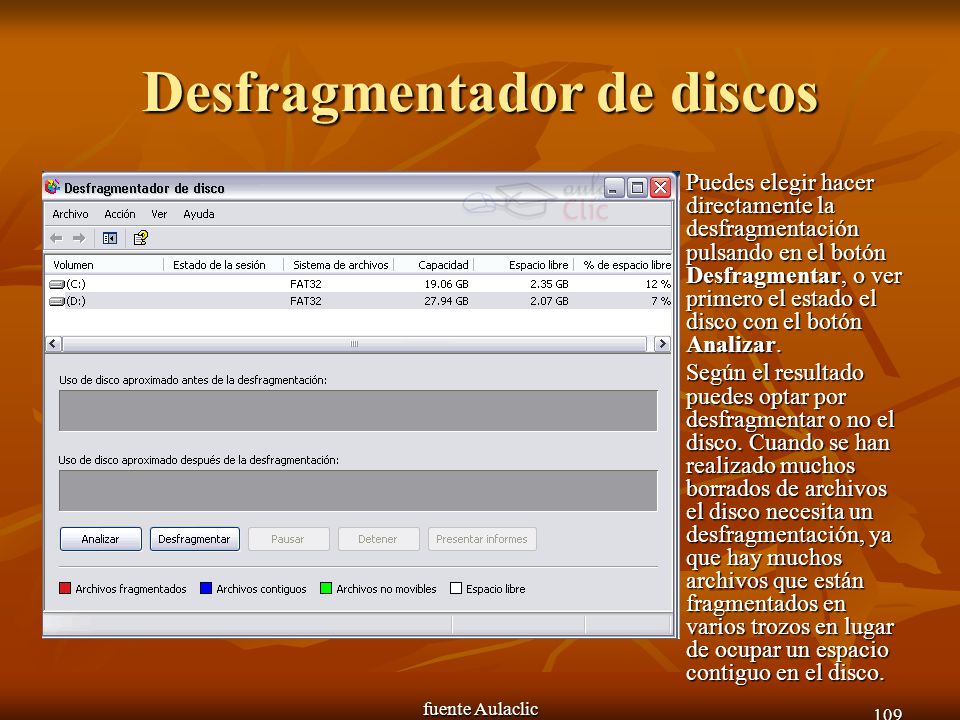The image size is (960, 720).
Task: Click the scroll-left arrow of the volume list
Action: tap(53, 343)
